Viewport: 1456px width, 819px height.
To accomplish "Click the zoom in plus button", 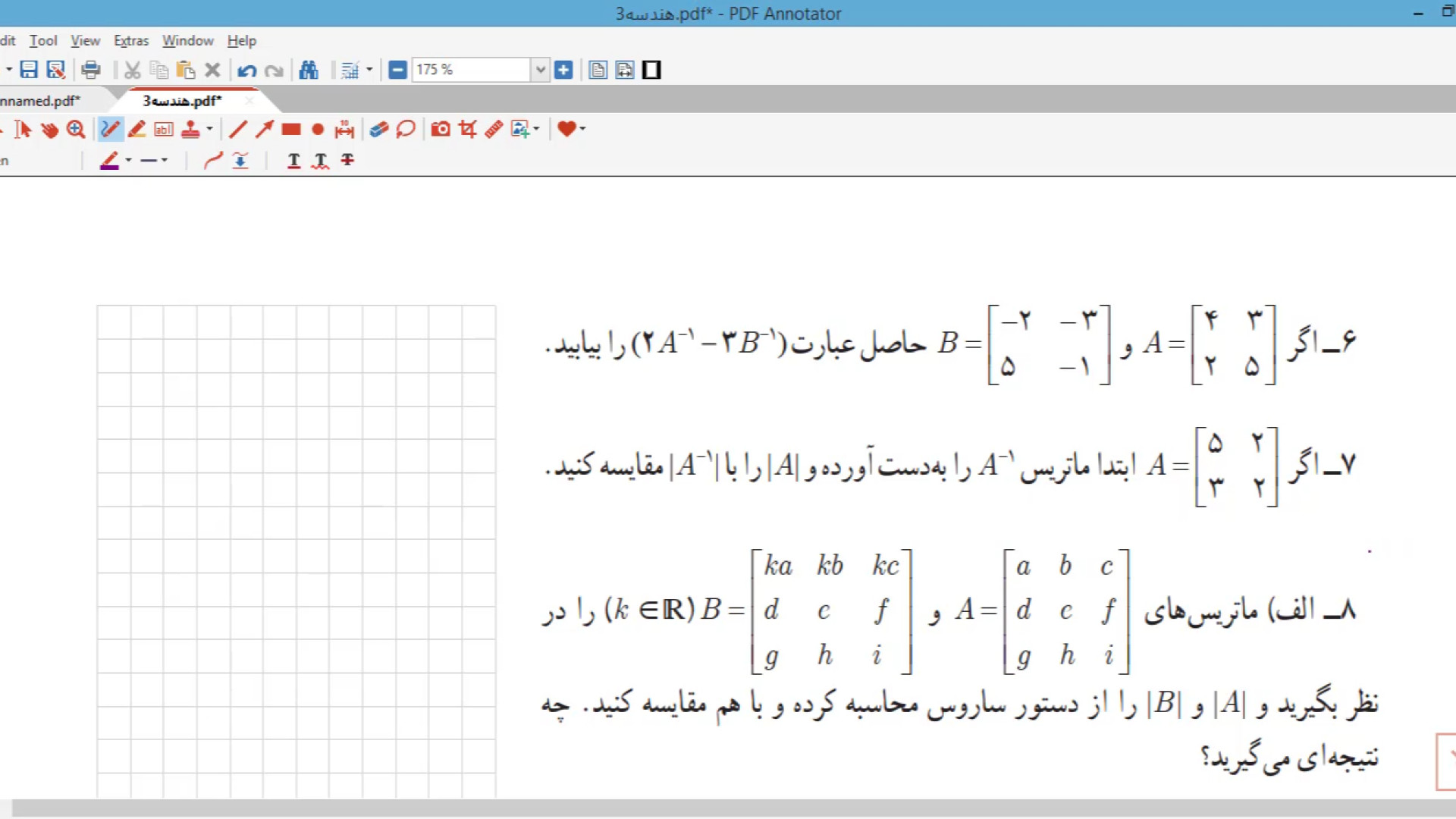I will pyautogui.click(x=563, y=71).
